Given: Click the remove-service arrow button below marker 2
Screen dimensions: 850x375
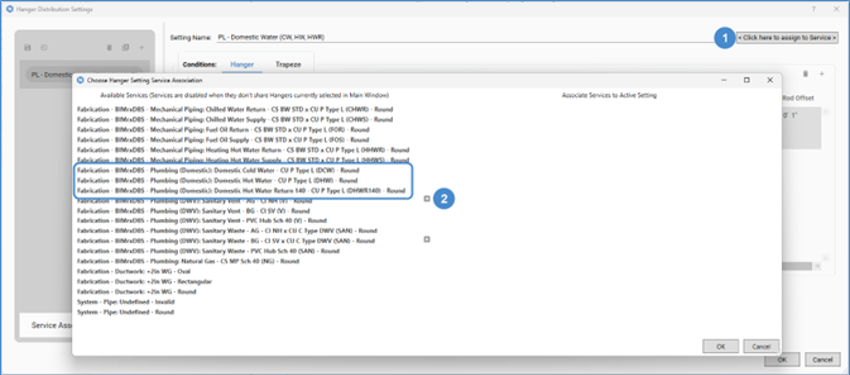Looking at the screenshot, I should 427,239.
